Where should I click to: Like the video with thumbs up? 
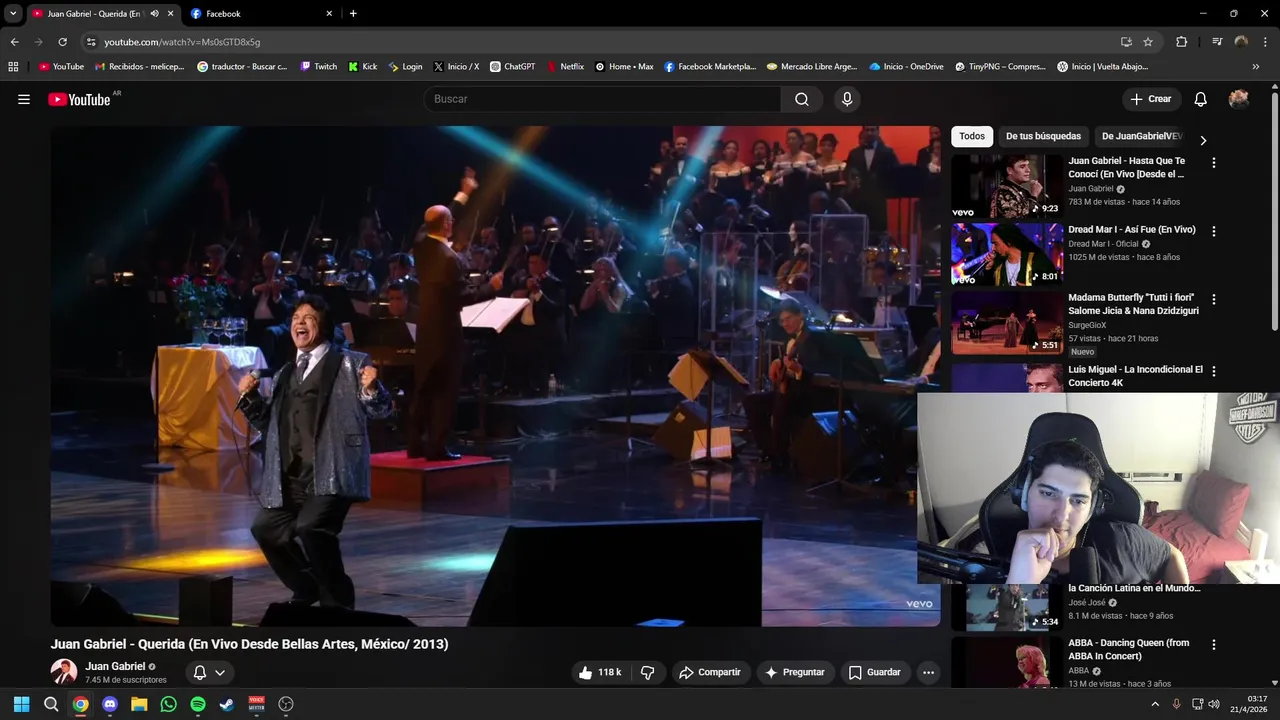tap(599, 672)
